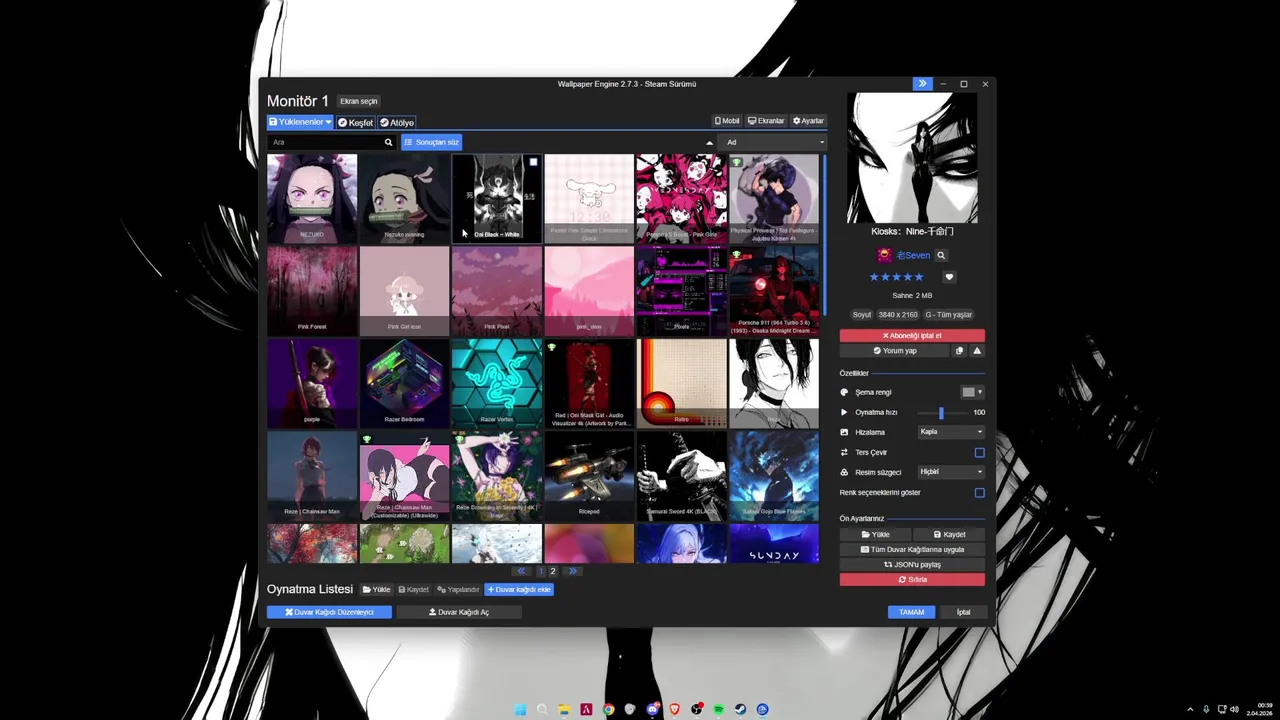Click the red Sıfırla reset button
The height and width of the screenshot is (720, 1280).
point(912,579)
